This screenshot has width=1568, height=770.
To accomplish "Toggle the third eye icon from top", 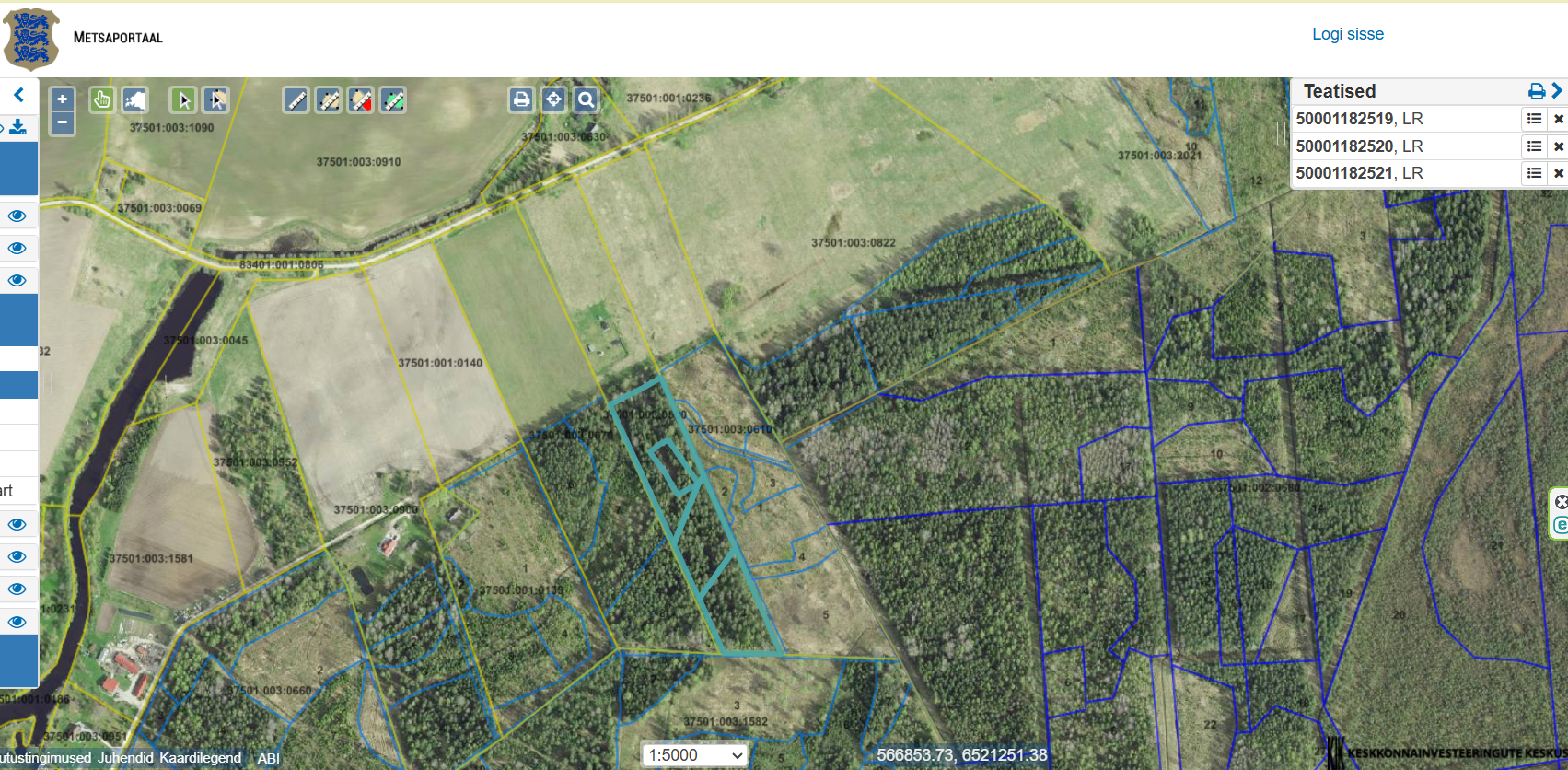I will [x=17, y=280].
